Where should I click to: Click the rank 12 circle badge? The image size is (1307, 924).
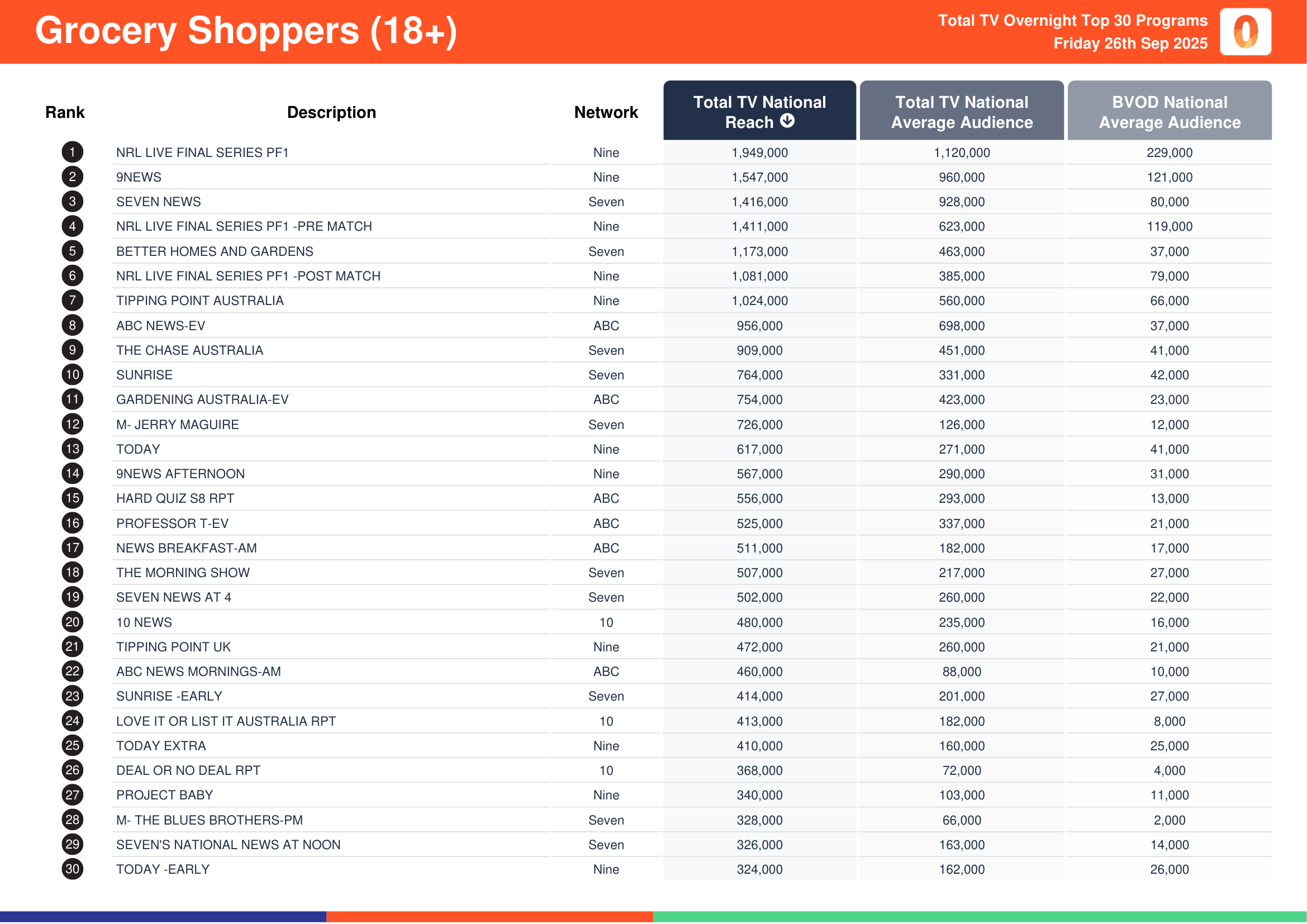click(x=72, y=424)
